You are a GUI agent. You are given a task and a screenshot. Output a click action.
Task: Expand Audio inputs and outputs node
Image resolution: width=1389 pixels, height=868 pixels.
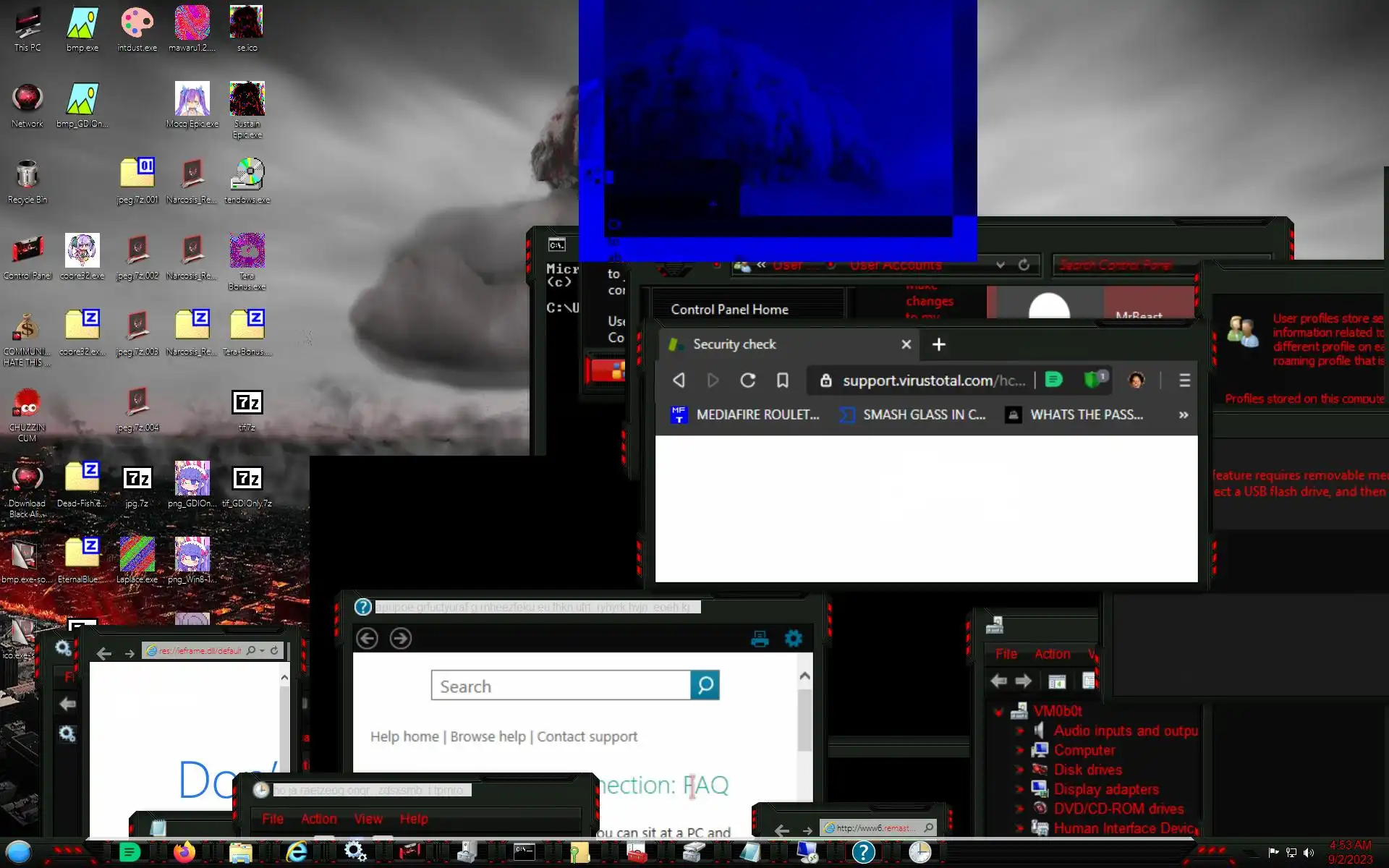pyautogui.click(x=1020, y=731)
